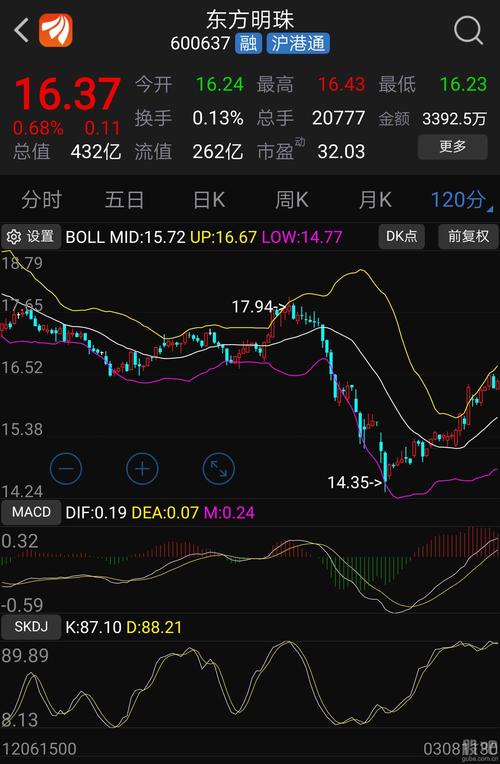500x764 pixels.
Task: Tap the 融 margin trading badge
Action: 248,44
